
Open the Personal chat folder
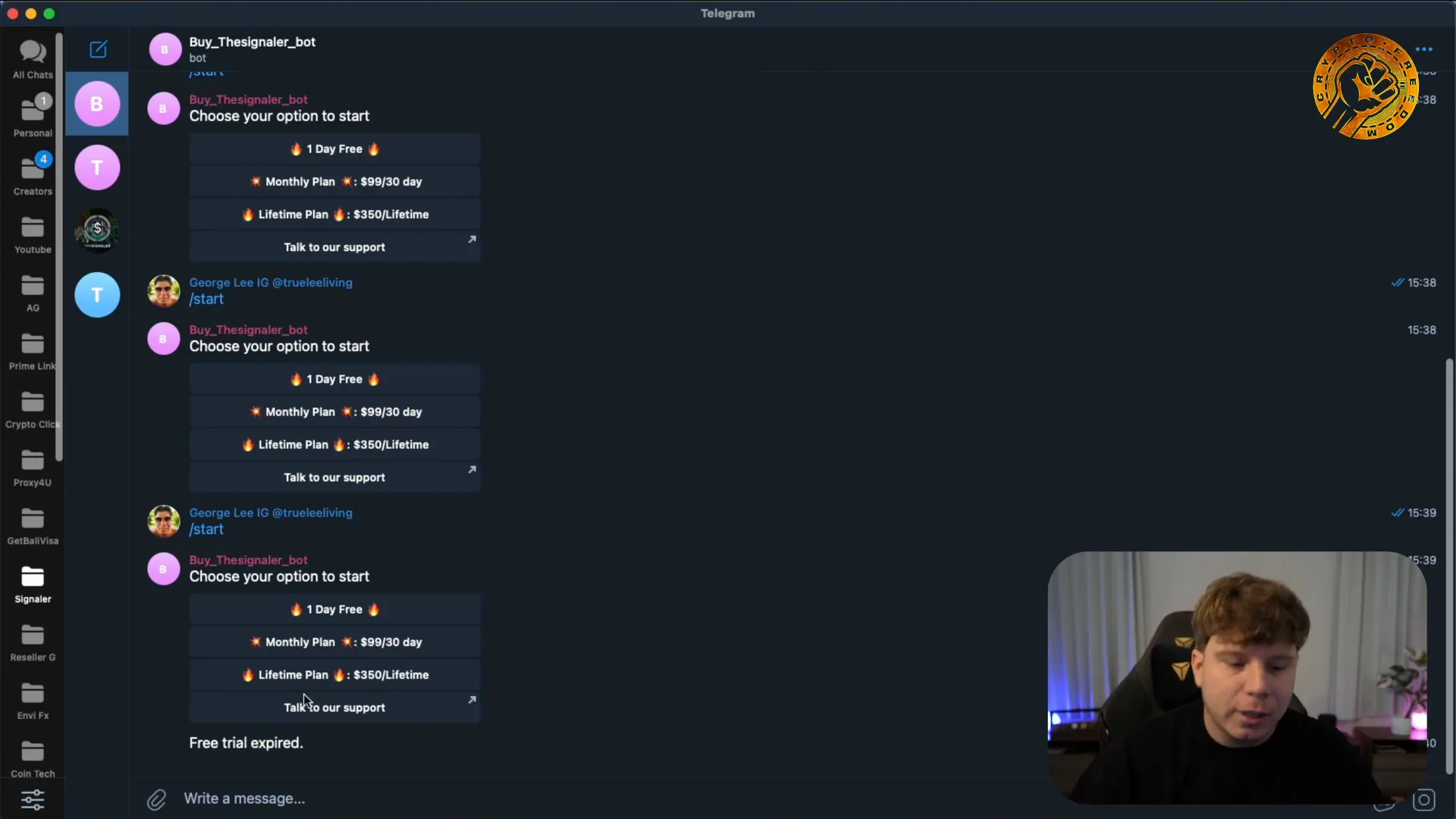click(x=33, y=118)
